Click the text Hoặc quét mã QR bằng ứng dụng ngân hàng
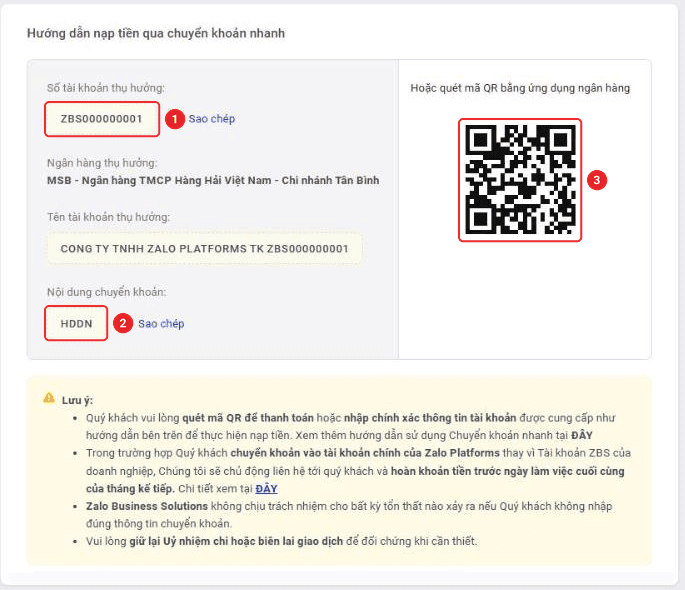This screenshot has width=685, height=590. 520,88
